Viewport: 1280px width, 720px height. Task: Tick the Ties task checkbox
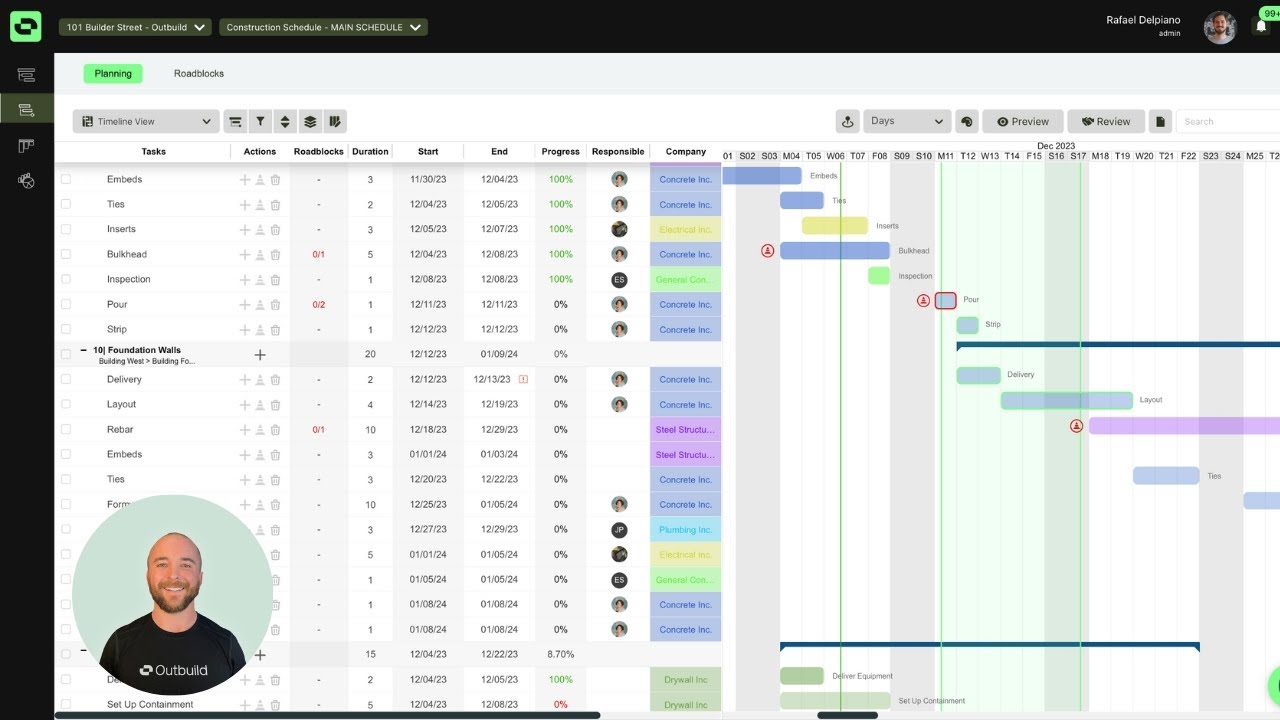(66, 205)
